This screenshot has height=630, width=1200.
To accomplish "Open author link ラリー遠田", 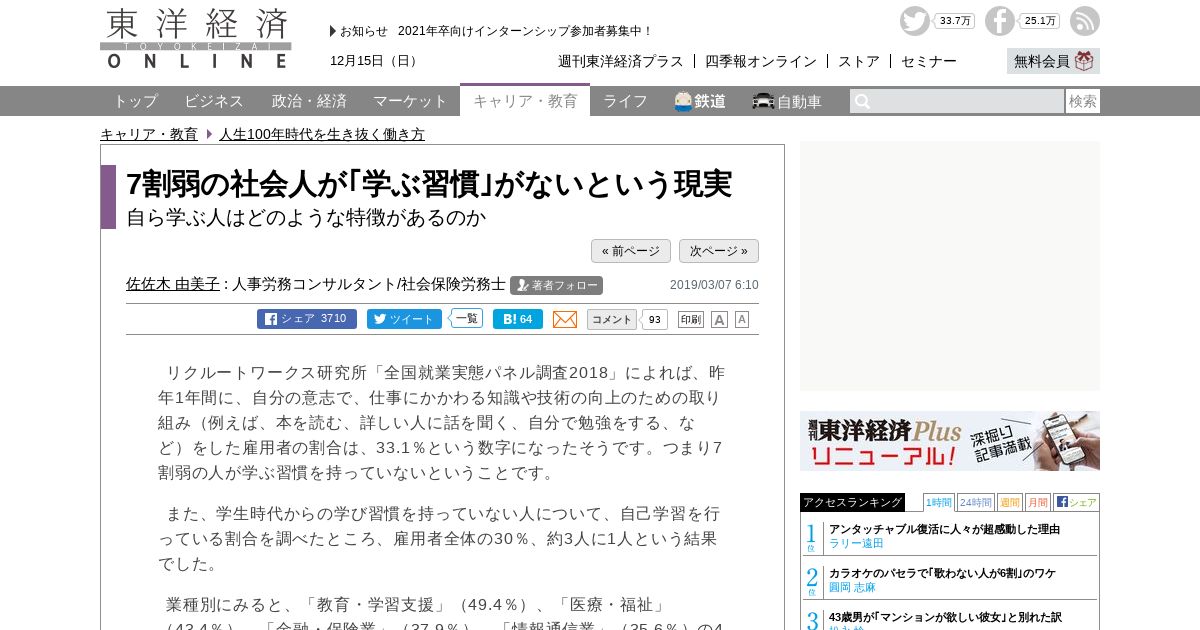I will (856, 543).
